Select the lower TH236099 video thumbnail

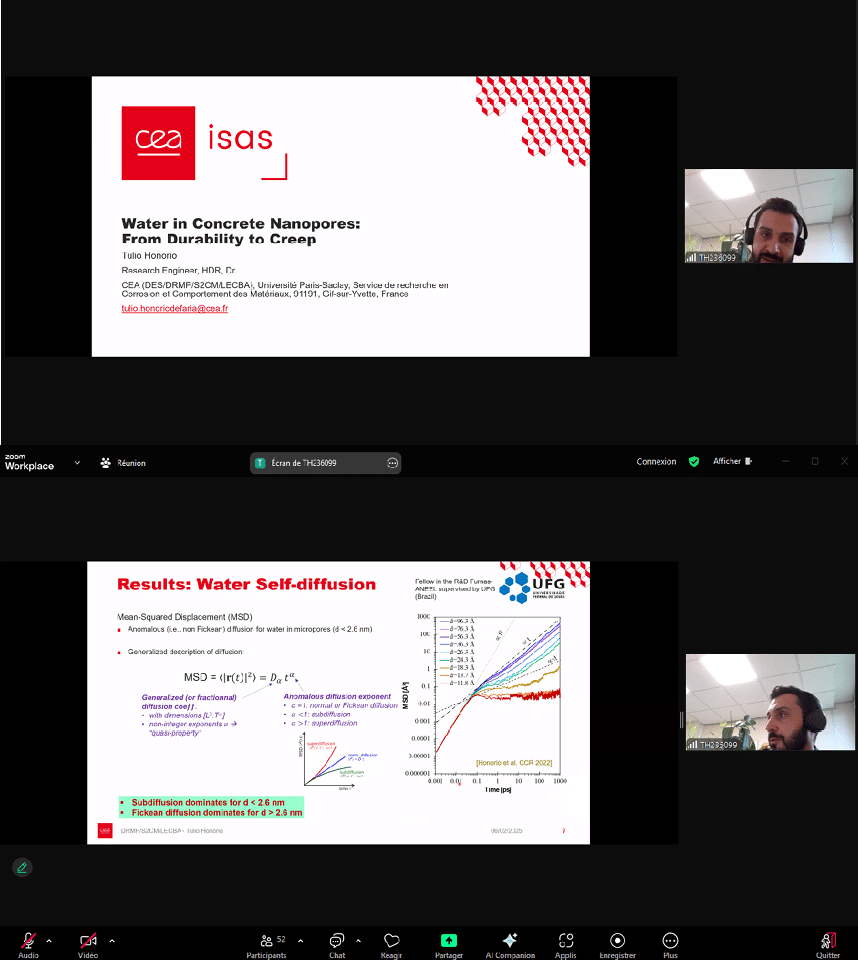point(770,702)
